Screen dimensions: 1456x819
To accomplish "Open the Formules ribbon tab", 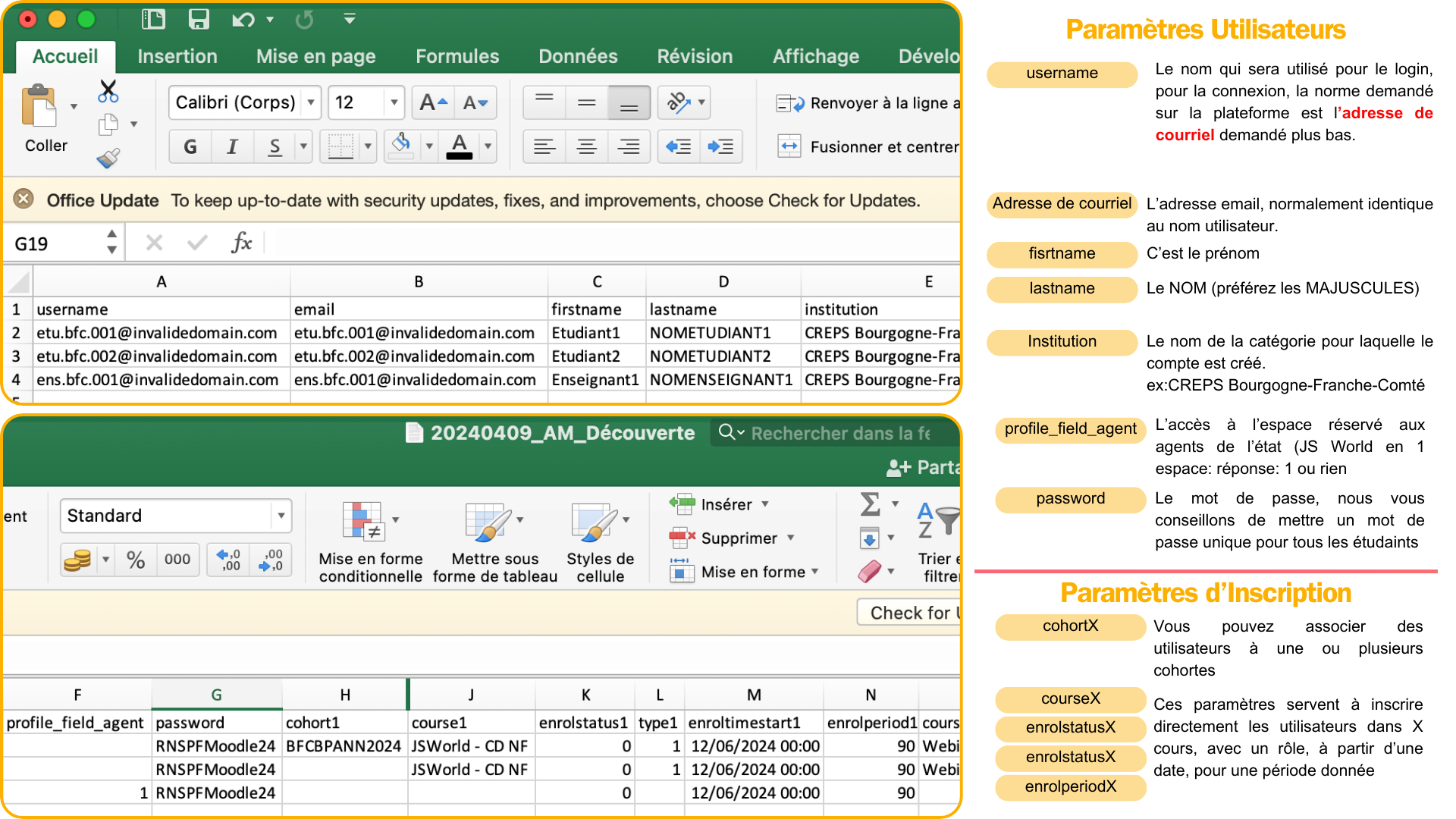I will [x=457, y=56].
